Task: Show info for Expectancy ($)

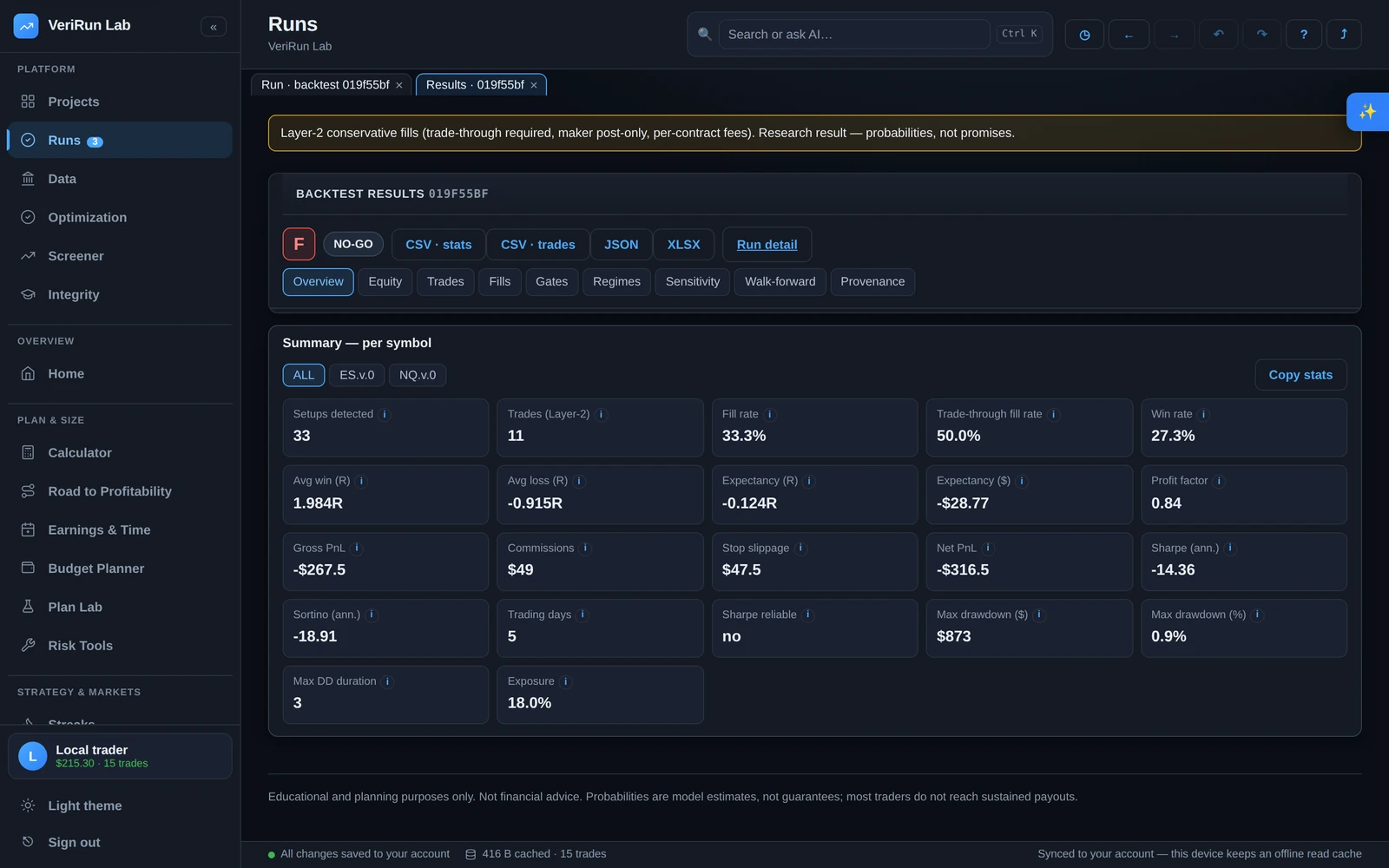Action: (x=1022, y=481)
